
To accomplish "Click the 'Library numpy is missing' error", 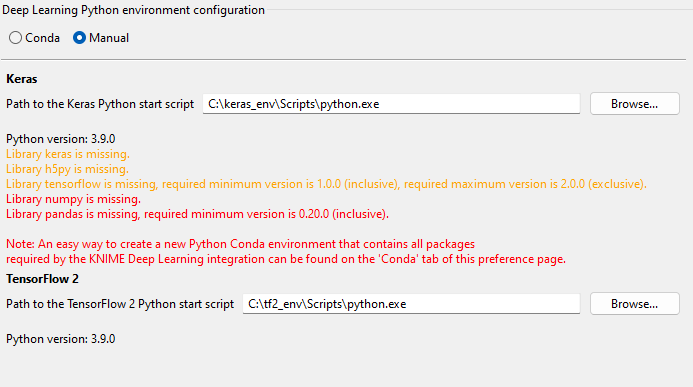I will coord(73,199).
